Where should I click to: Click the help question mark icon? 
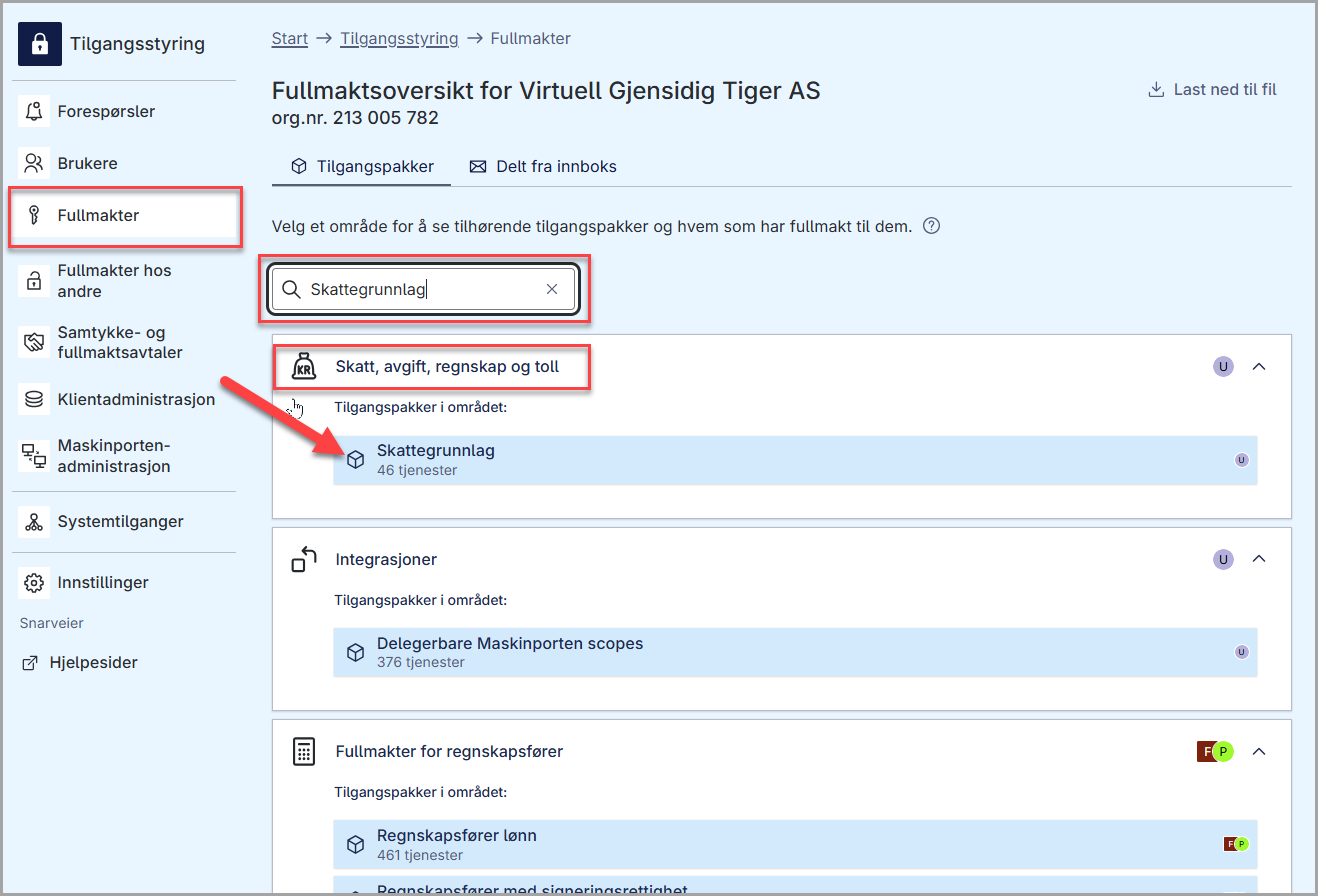(931, 226)
